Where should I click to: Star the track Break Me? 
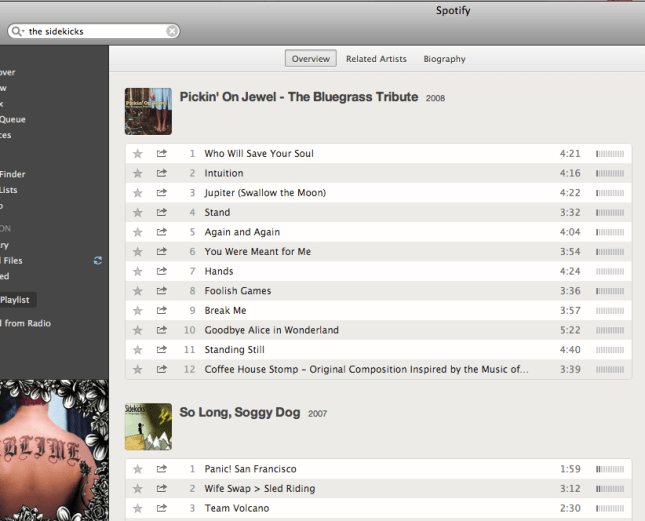tap(137, 310)
